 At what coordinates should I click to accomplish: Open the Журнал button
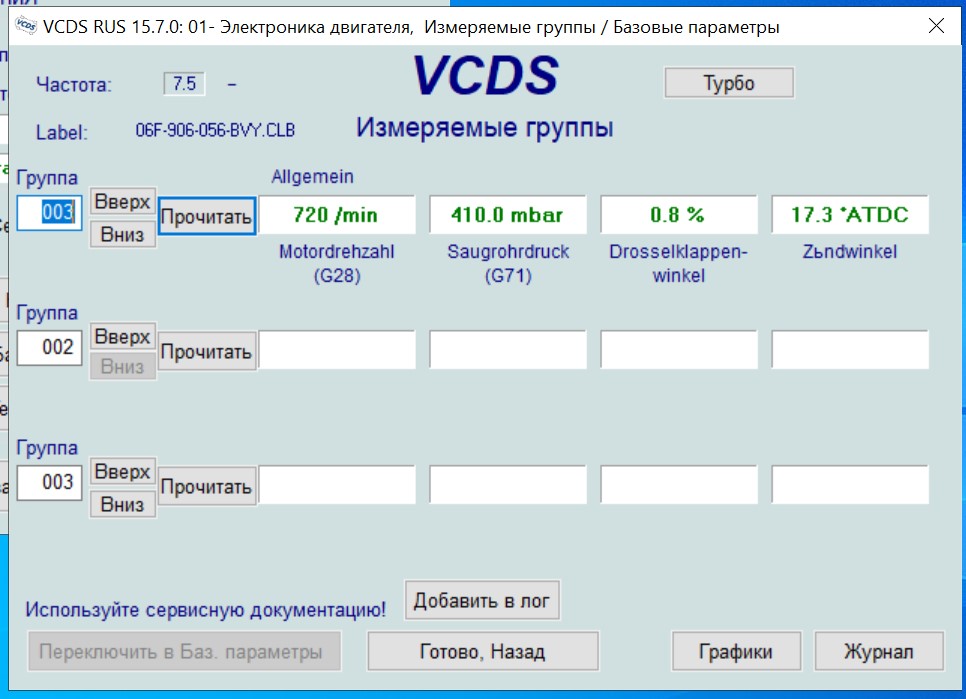click(x=879, y=652)
